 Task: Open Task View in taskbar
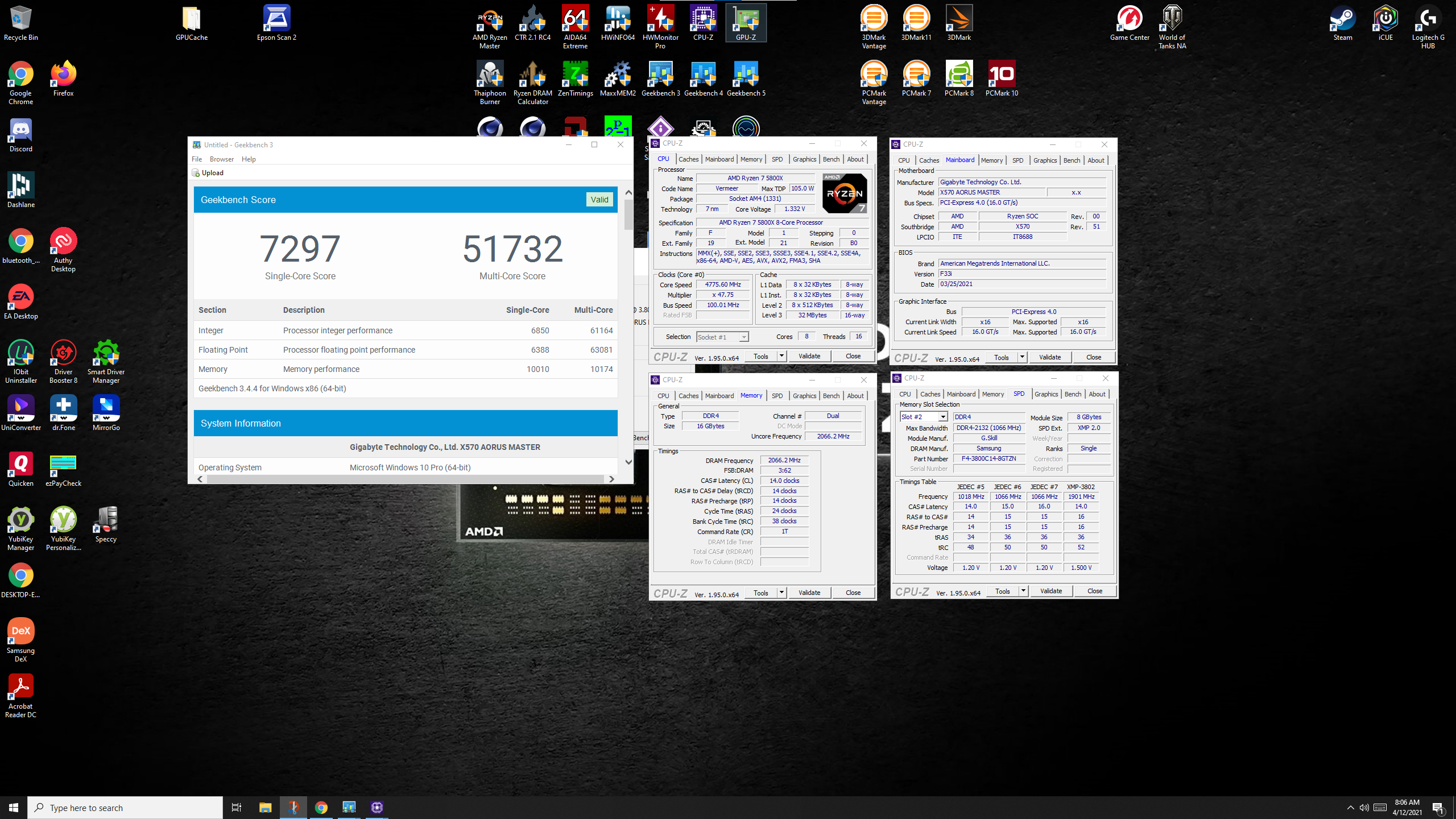237,808
